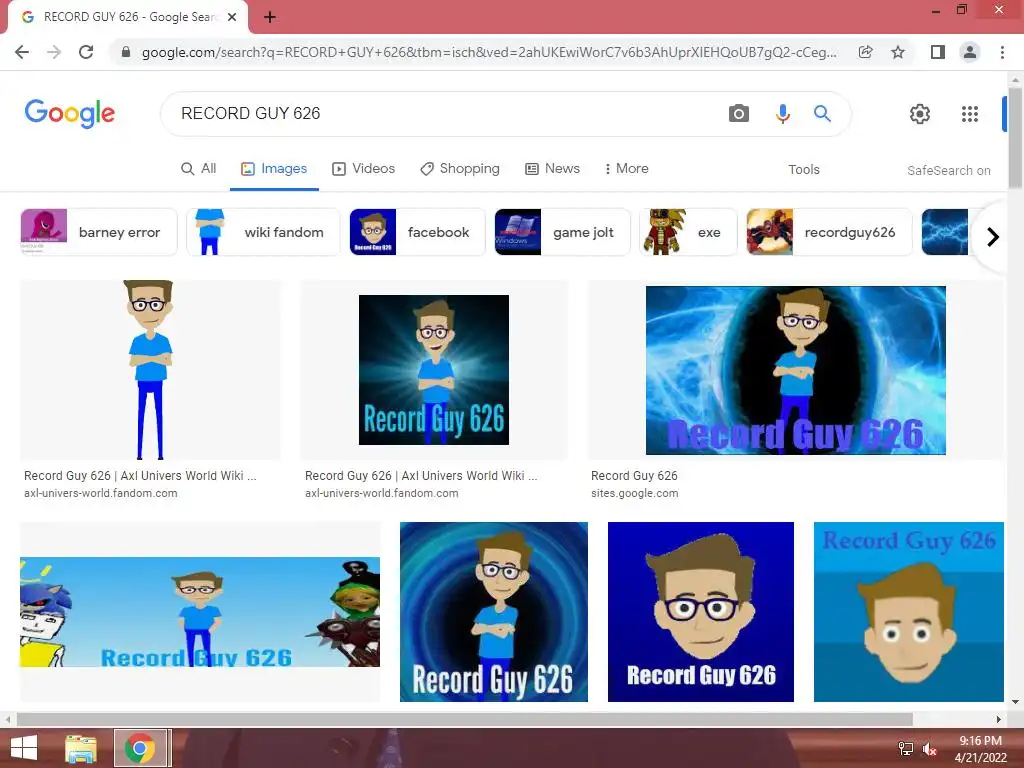The image size is (1024, 768).
Task: Click the URL address bar
Action: pos(488,52)
